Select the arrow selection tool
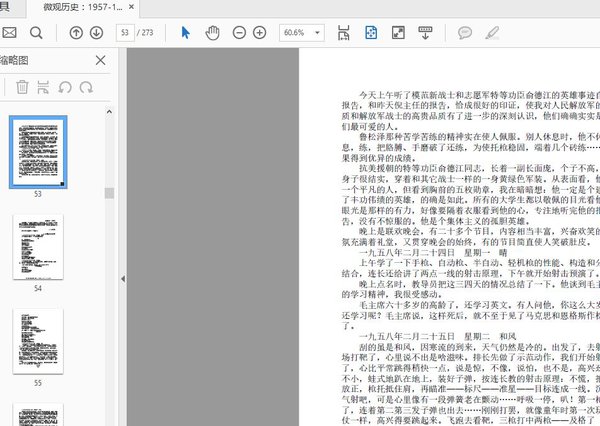The height and width of the screenshot is (426, 600). (186, 33)
